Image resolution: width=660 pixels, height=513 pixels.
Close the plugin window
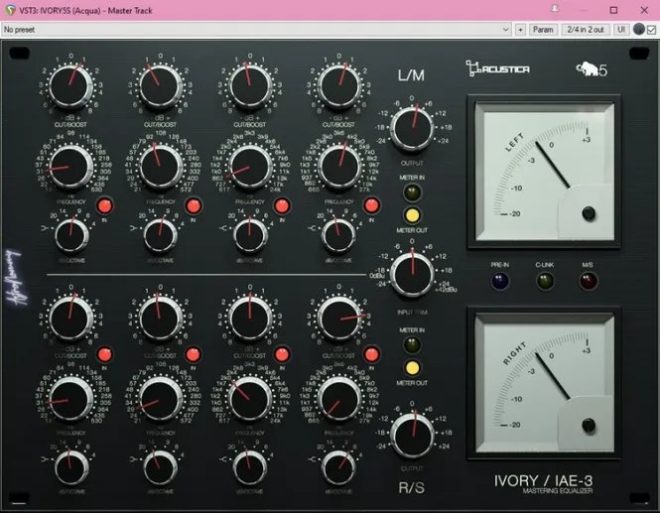coord(644,10)
